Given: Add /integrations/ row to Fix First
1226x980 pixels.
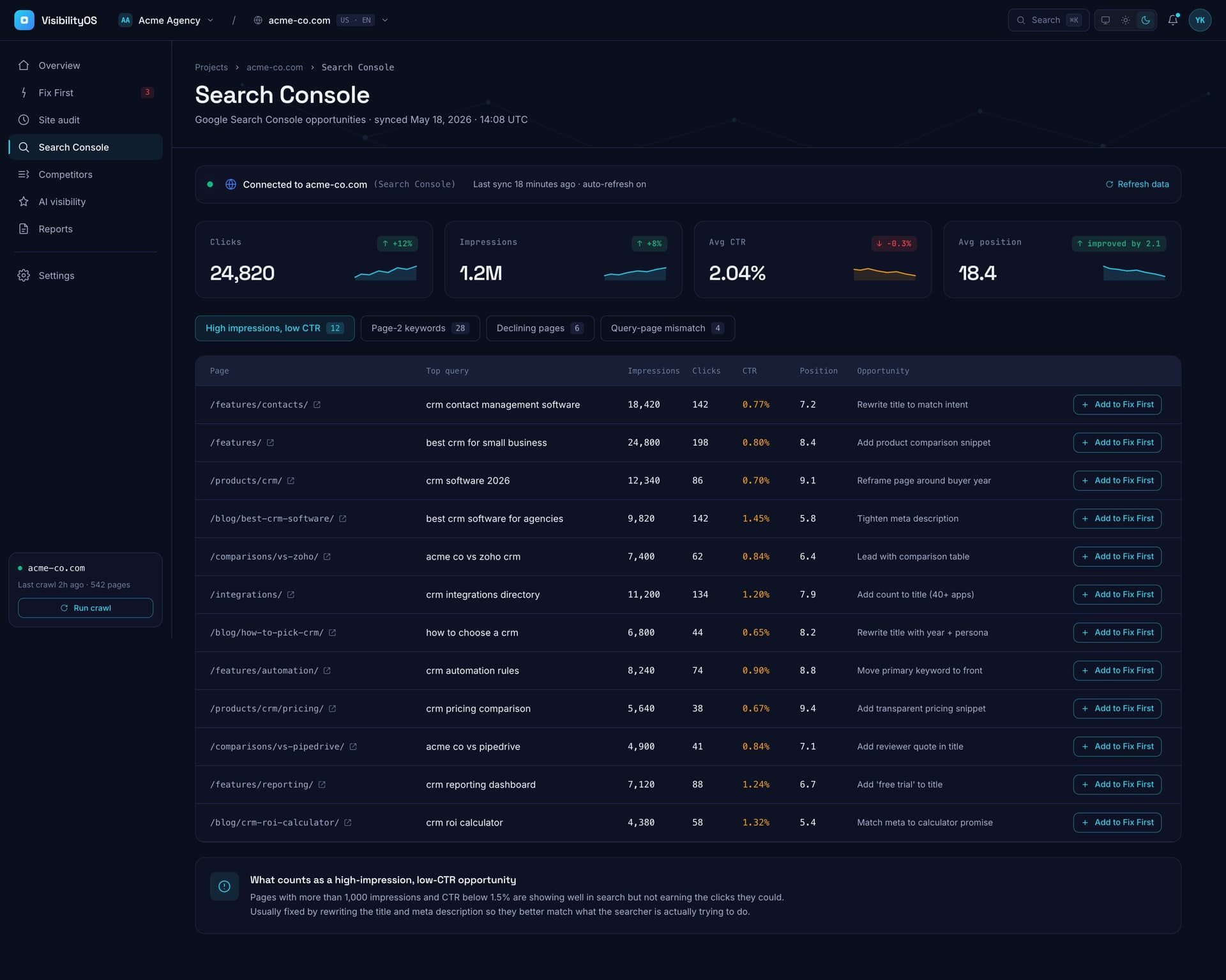Looking at the screenshot, I should click(x=1117, y=594).
